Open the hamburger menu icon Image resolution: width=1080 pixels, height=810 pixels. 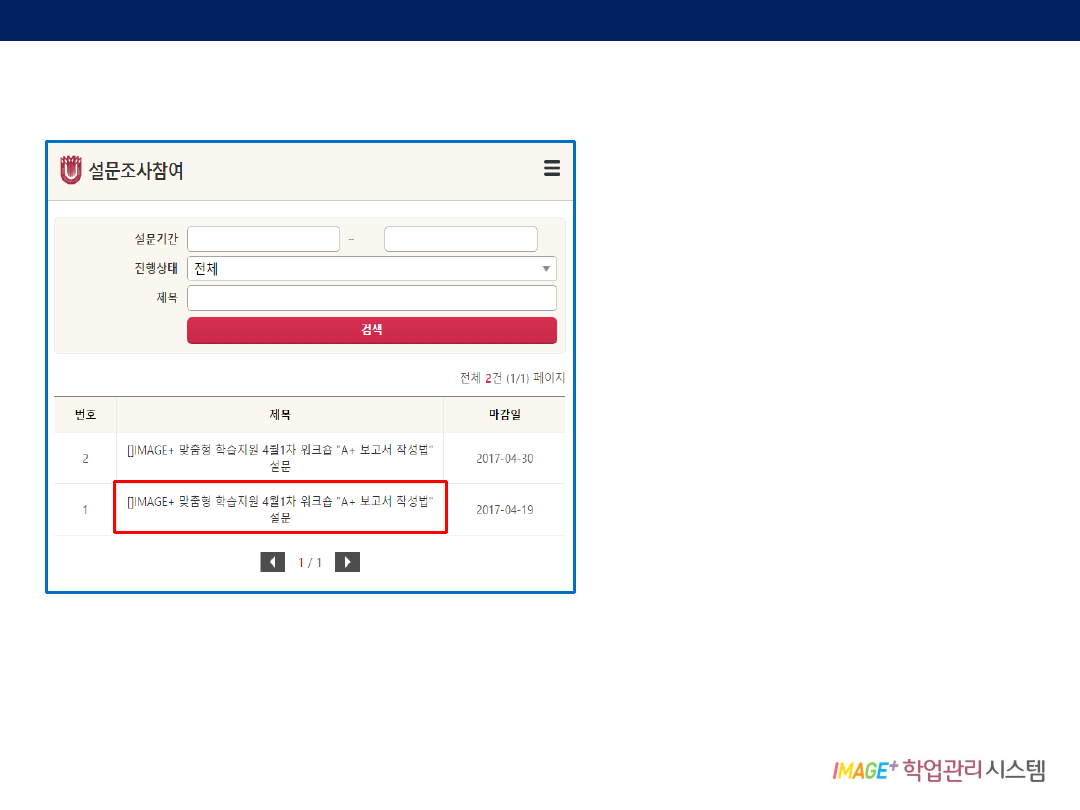[552, 168]
